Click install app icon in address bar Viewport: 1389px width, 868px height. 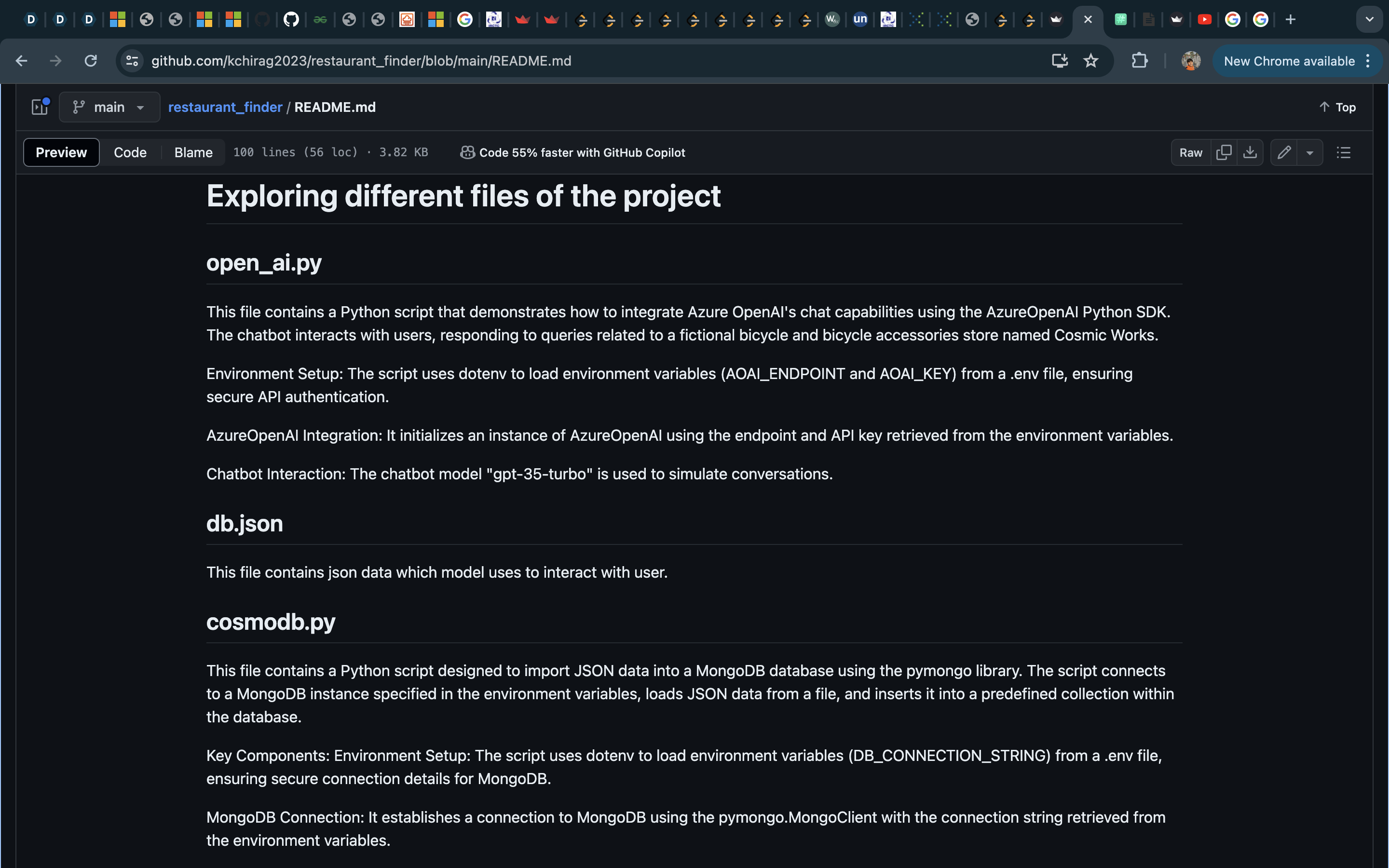coord(1060,61)
